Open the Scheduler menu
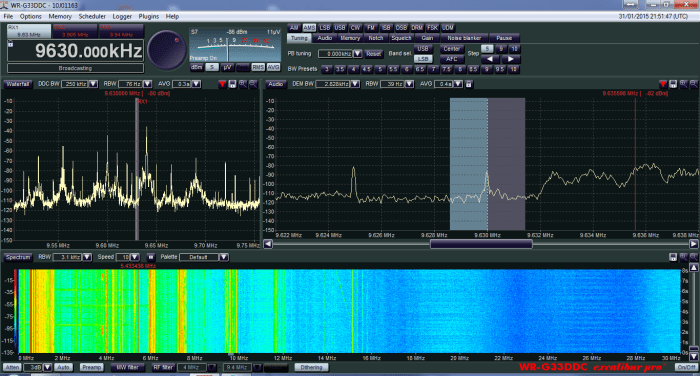Viewport: 700px width, 376px height. pos(92,17)
